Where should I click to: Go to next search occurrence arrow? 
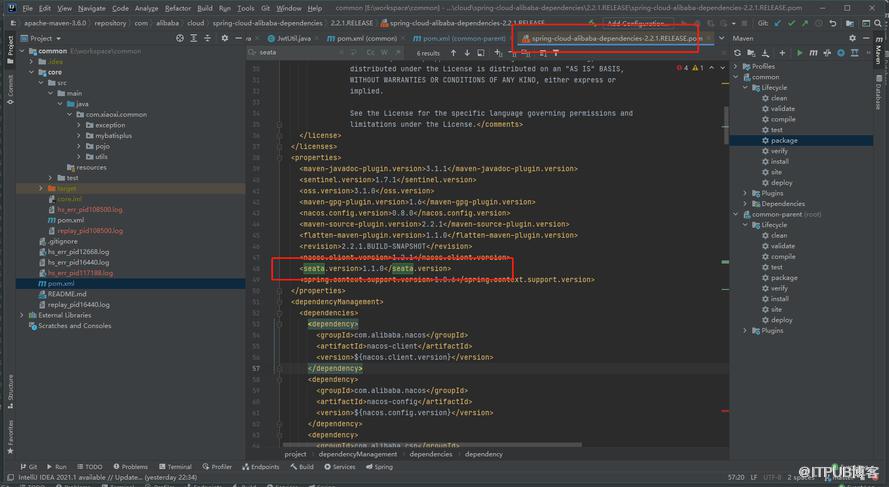(467, 53)
